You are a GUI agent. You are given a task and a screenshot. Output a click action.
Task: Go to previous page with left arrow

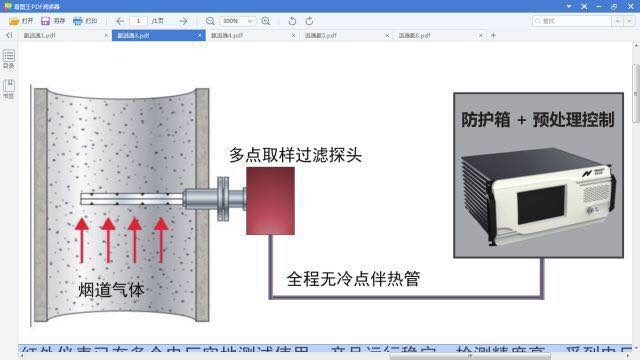pyautogui.click(x=120, y=21)
